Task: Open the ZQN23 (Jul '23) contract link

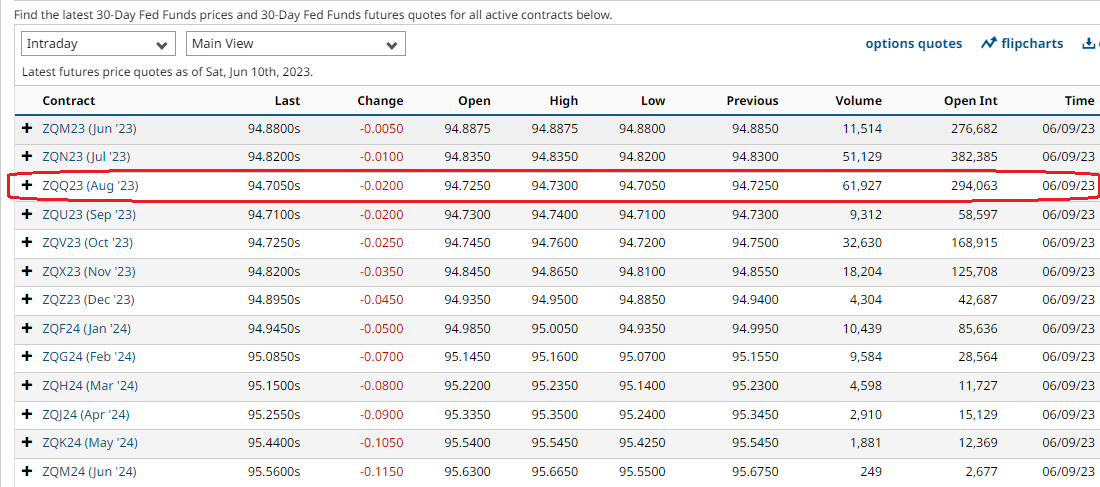Action: [x=86, y=157]
